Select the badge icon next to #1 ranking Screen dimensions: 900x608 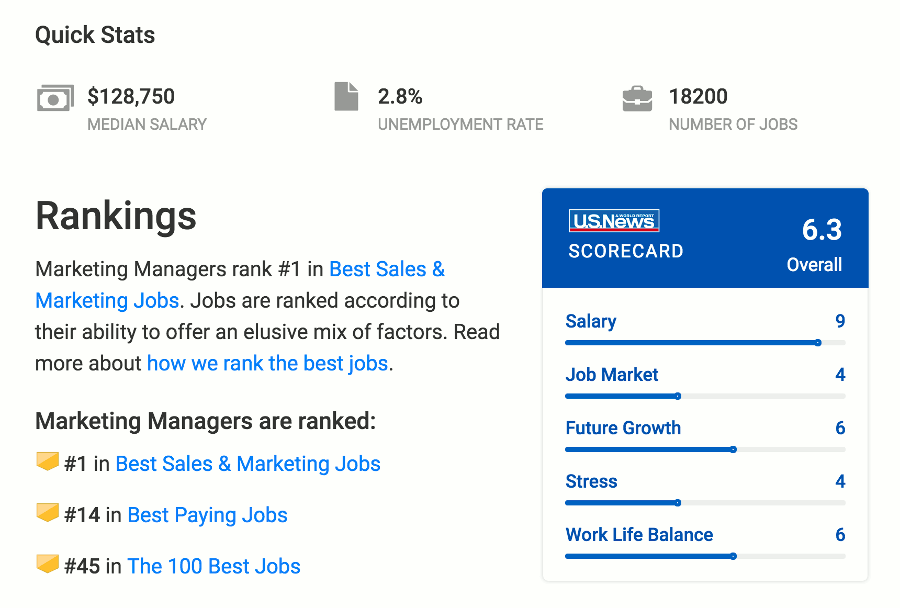[x=46, y=462]
